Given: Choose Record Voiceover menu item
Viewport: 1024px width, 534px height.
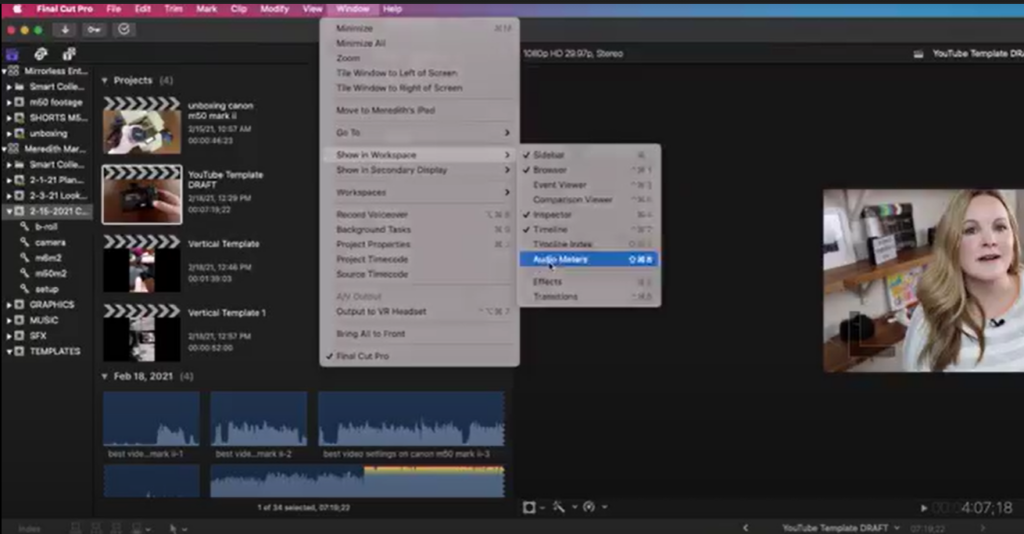Looking at the screenshot, I should [x=419, y=215].
